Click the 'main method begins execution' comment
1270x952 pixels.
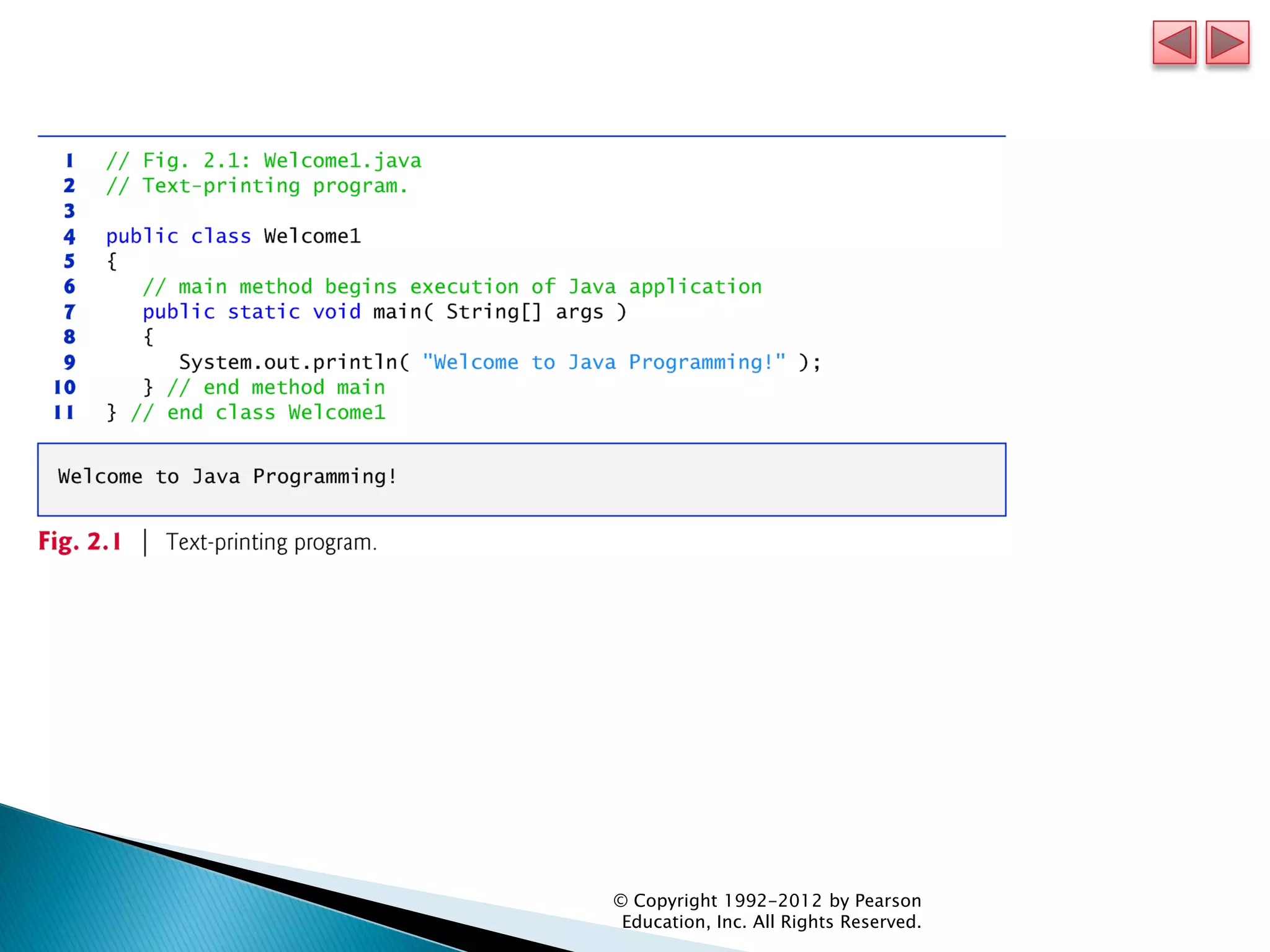click(x=451, y=287)
